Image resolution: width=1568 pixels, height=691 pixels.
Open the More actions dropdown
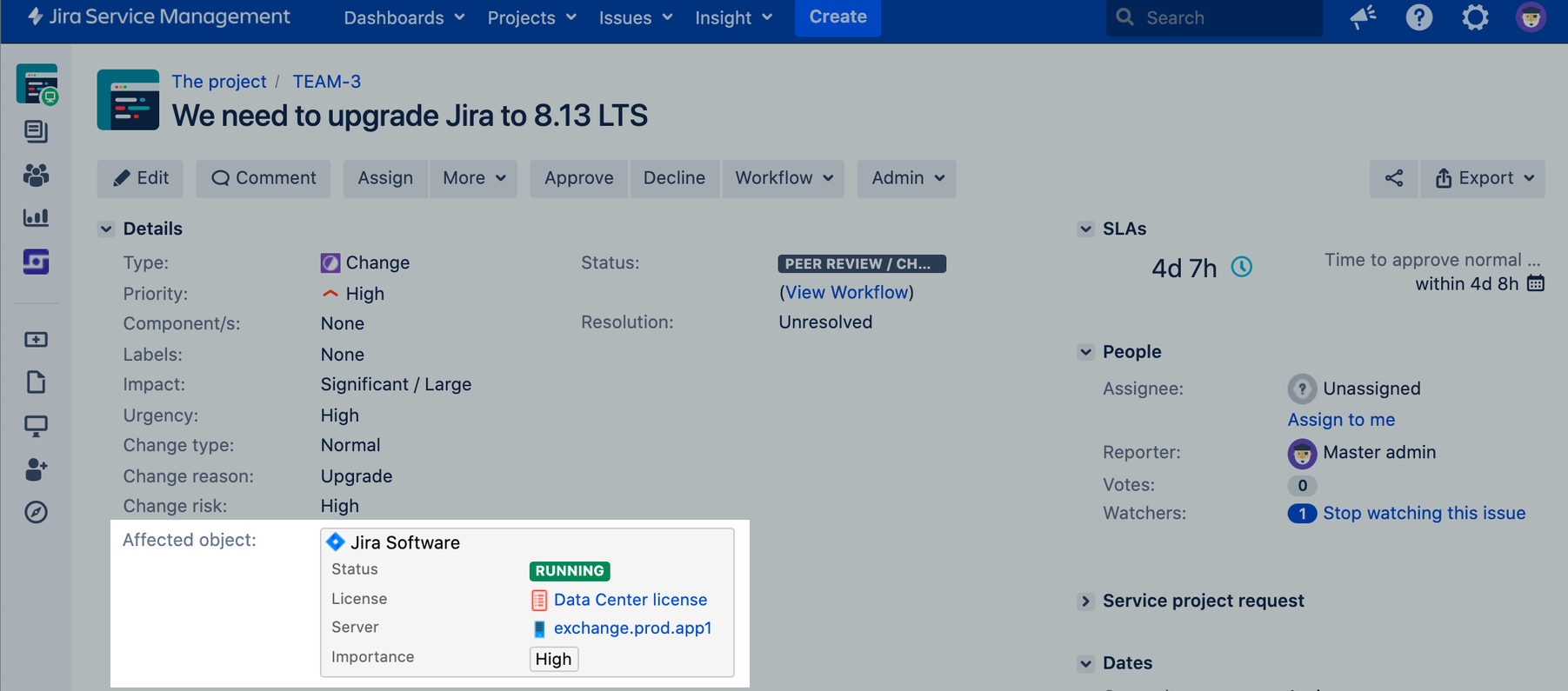tap(473, 178)
